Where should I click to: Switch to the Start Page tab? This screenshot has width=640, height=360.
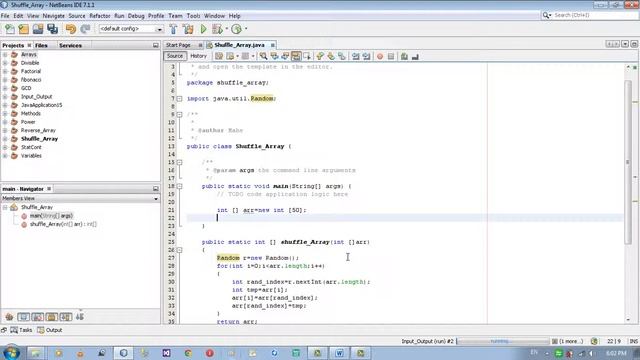[178, 45]
